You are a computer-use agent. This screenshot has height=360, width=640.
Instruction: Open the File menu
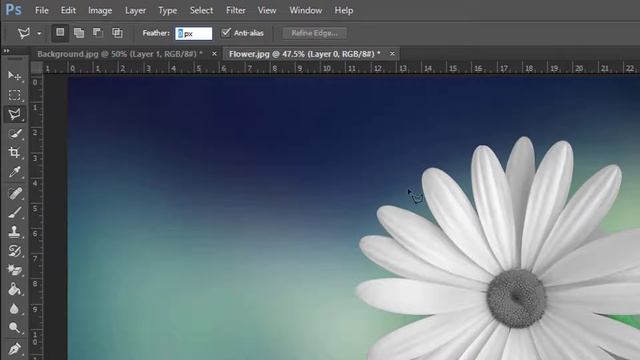(x=42, y=11)
